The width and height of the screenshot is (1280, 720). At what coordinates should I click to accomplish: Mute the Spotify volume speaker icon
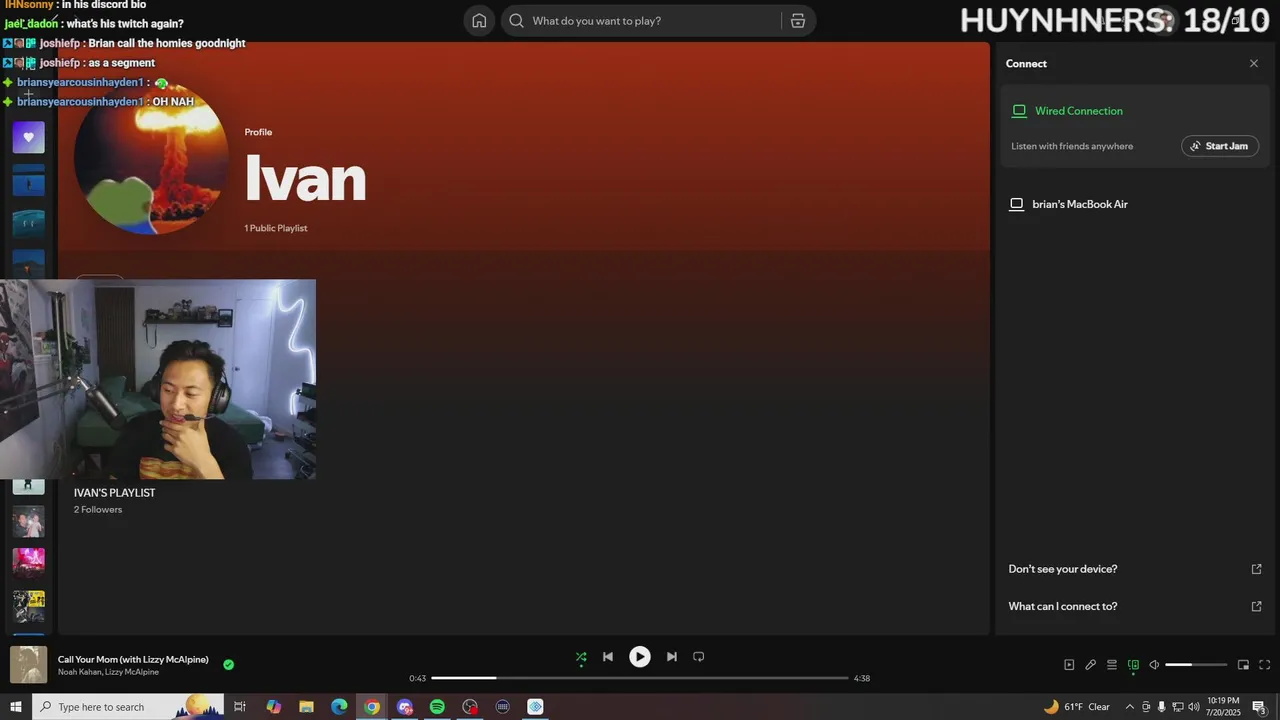pyautogui.click(x=1154, y=665)
